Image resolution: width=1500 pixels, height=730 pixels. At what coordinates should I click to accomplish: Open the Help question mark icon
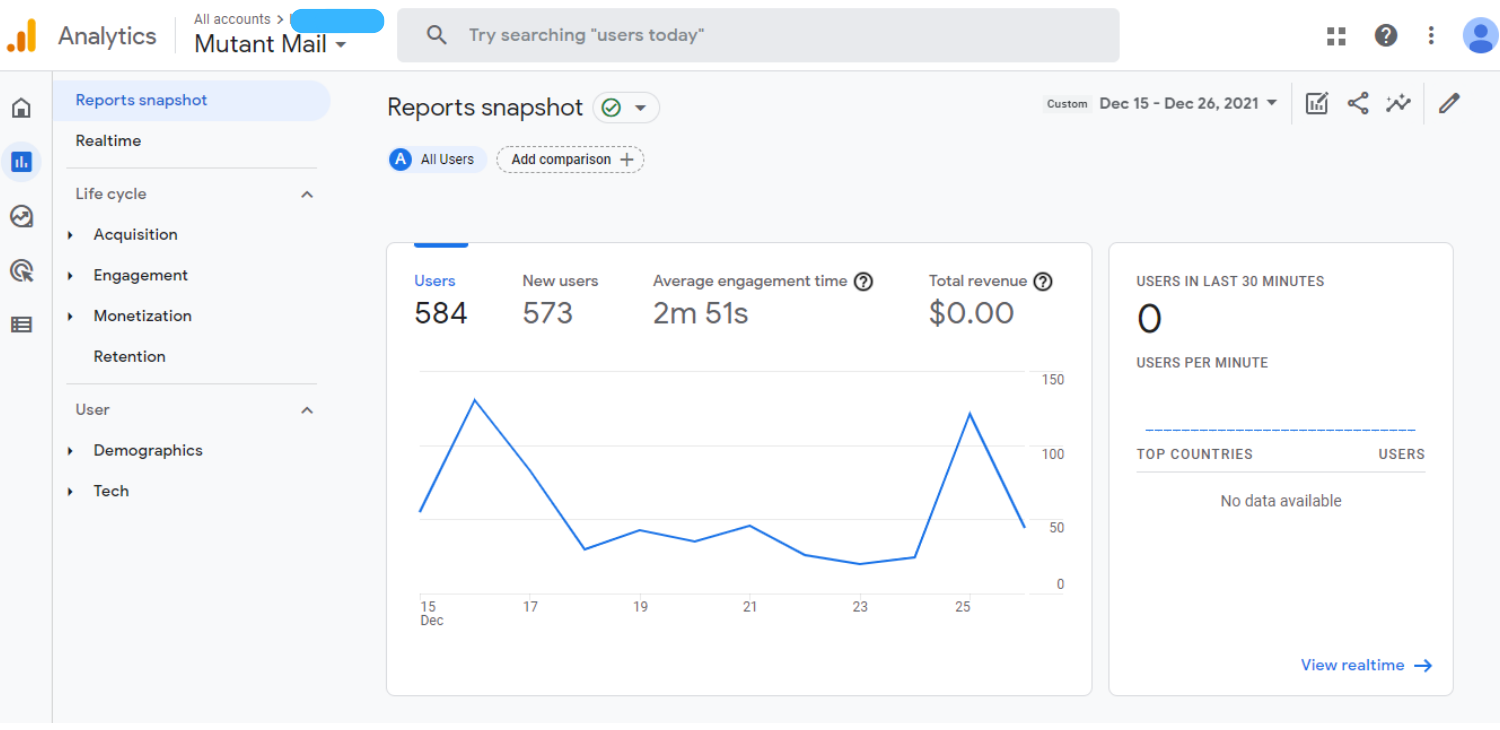pos(1385,36)
